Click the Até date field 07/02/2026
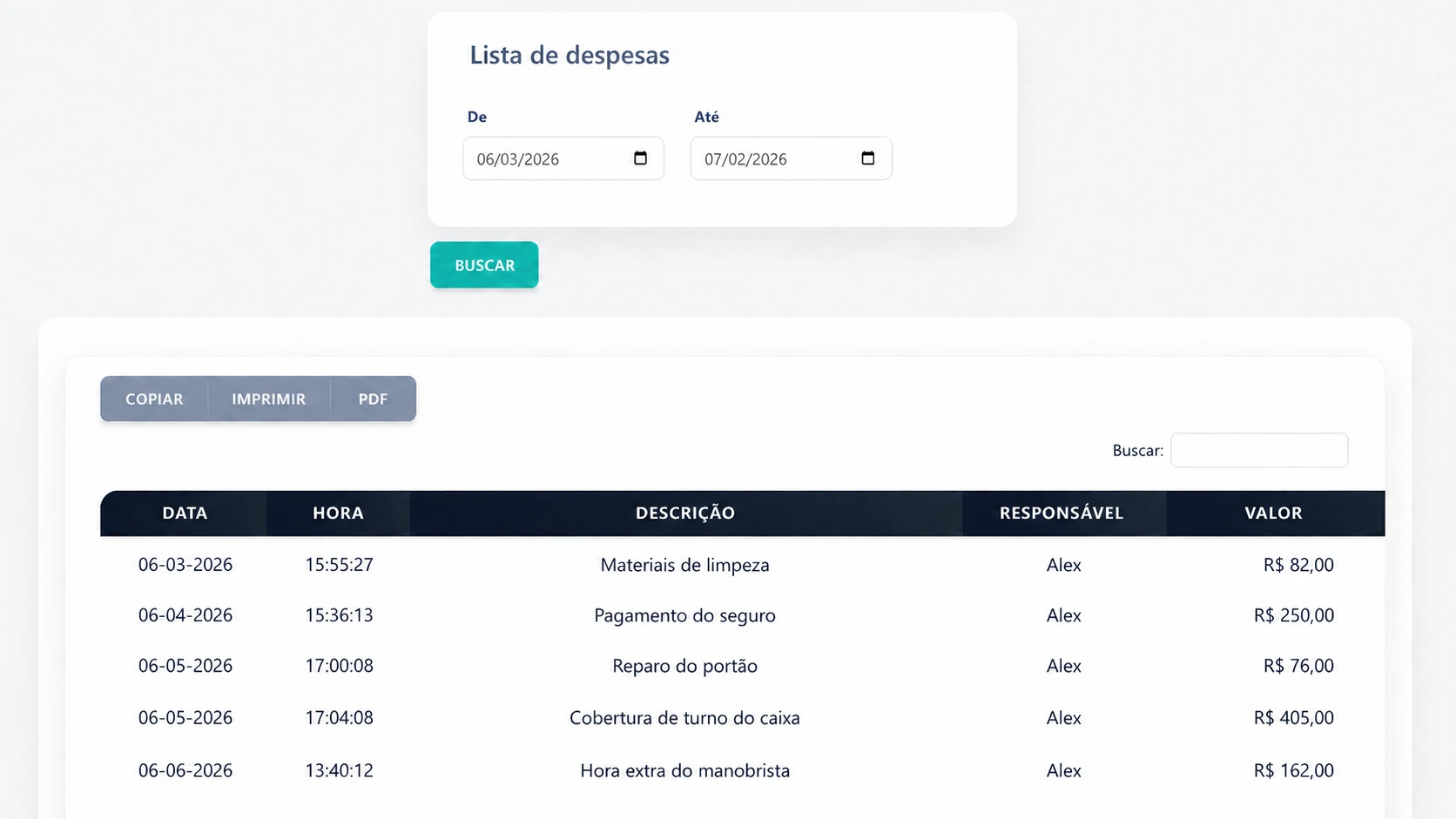1456x819 pixels. (x=791, y=158)
